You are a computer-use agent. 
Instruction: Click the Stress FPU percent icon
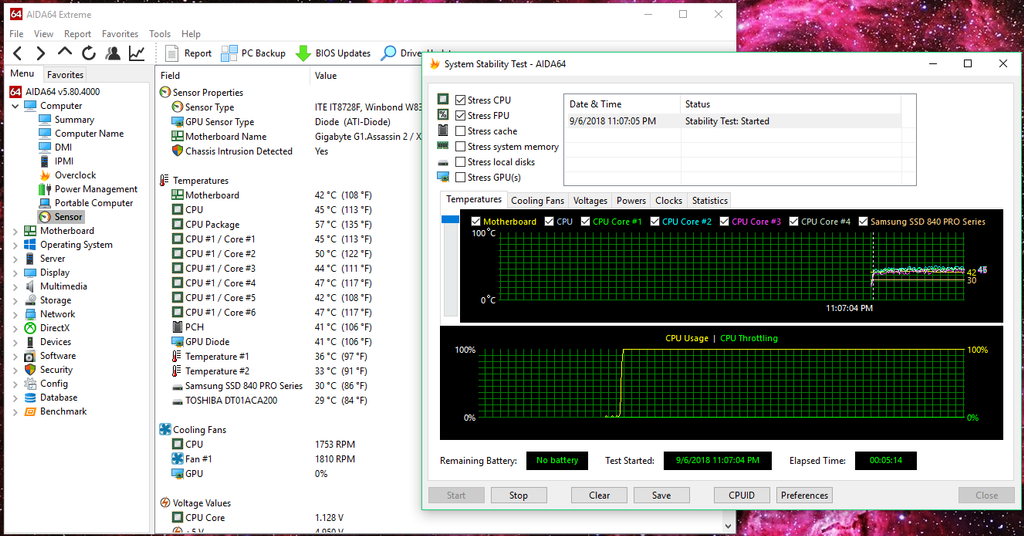pyautogui.click(x=443, y=115)
